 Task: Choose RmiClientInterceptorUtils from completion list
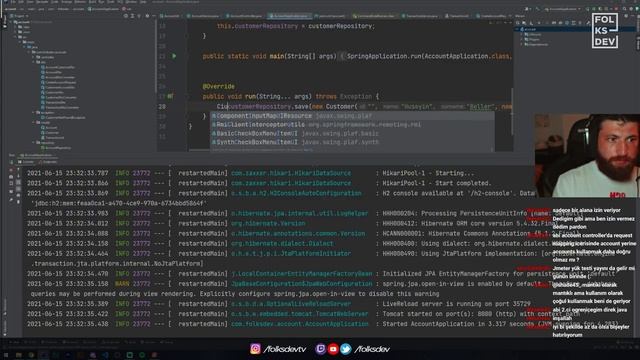coord(352,124)
